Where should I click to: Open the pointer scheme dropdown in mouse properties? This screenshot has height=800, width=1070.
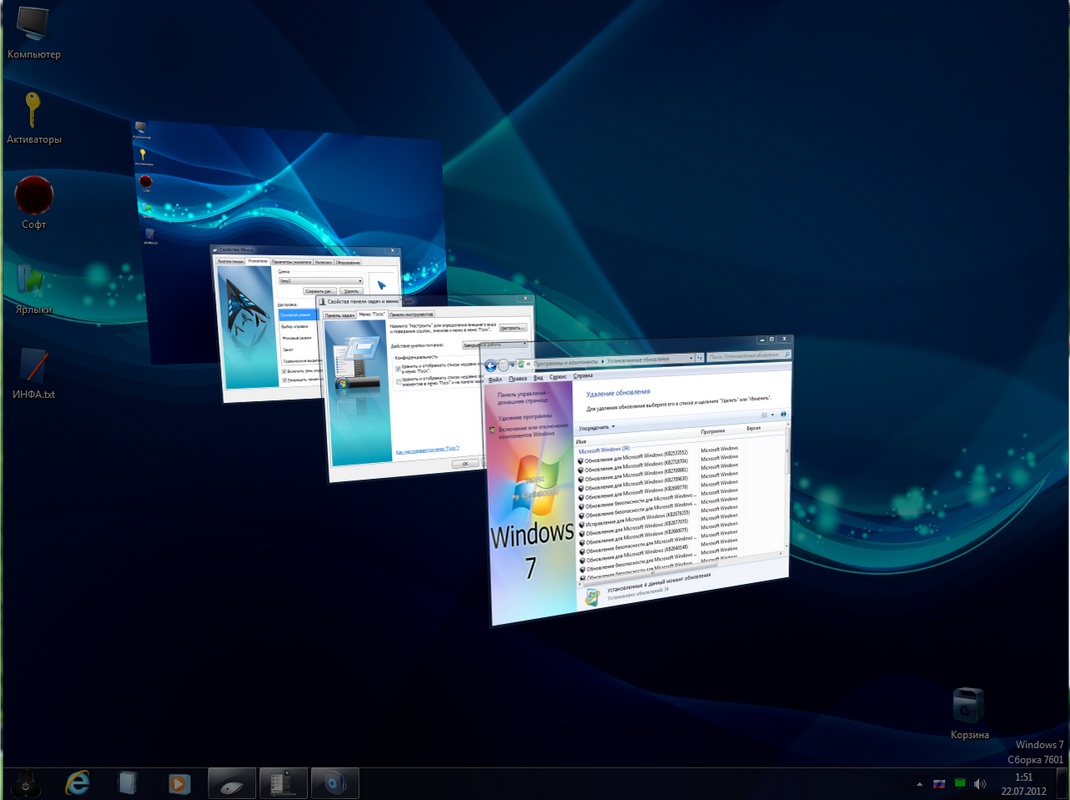[320, 281]
